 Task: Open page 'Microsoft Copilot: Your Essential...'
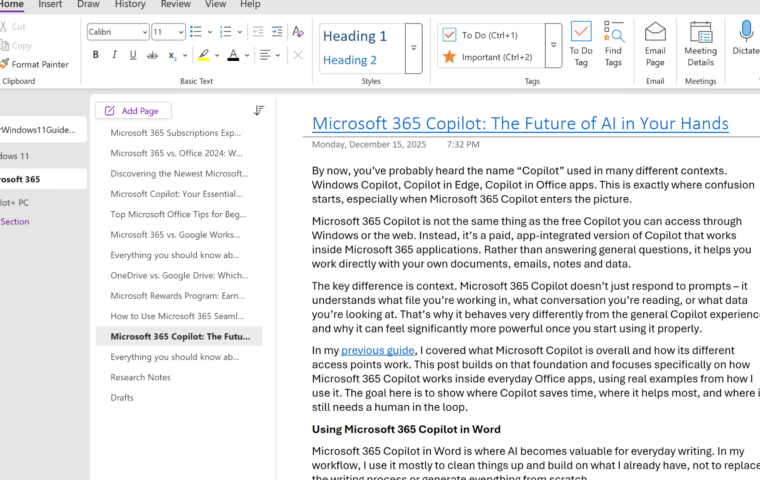(x=176, y=194)
